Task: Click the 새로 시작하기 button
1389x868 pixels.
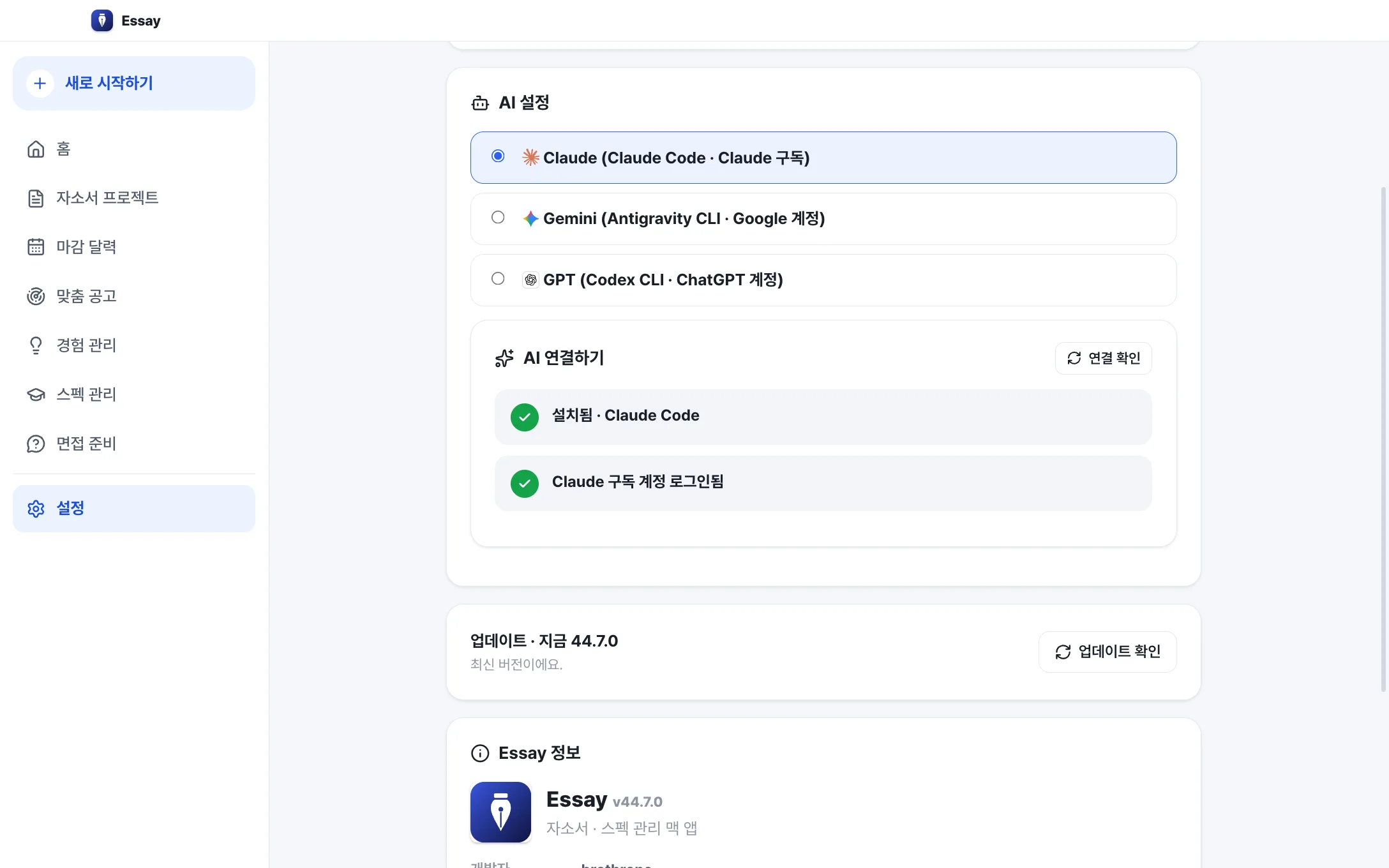Action: click(134, 83)
